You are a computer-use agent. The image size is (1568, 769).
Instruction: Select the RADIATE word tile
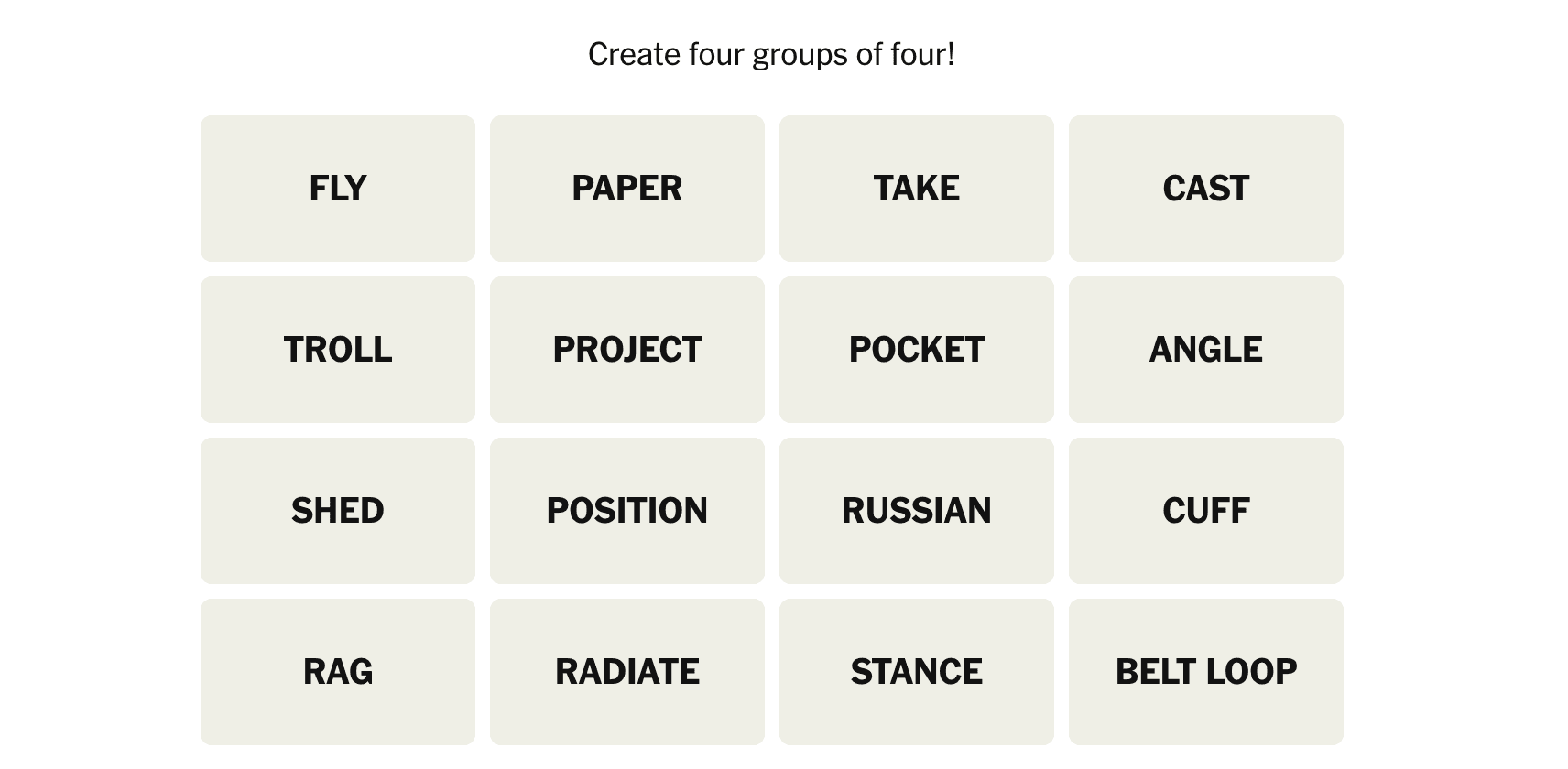(x=627, y=672)
